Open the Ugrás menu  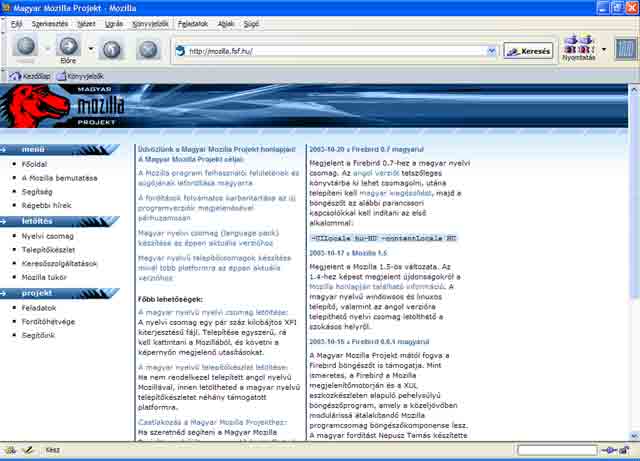click(x=113, y=24)
